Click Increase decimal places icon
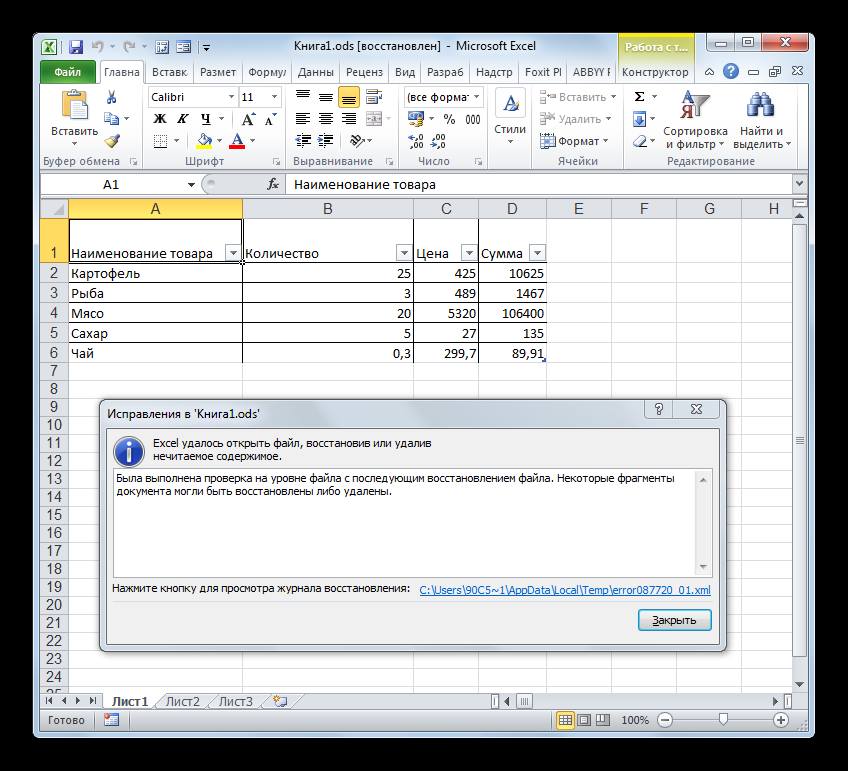 coord(416,141)
